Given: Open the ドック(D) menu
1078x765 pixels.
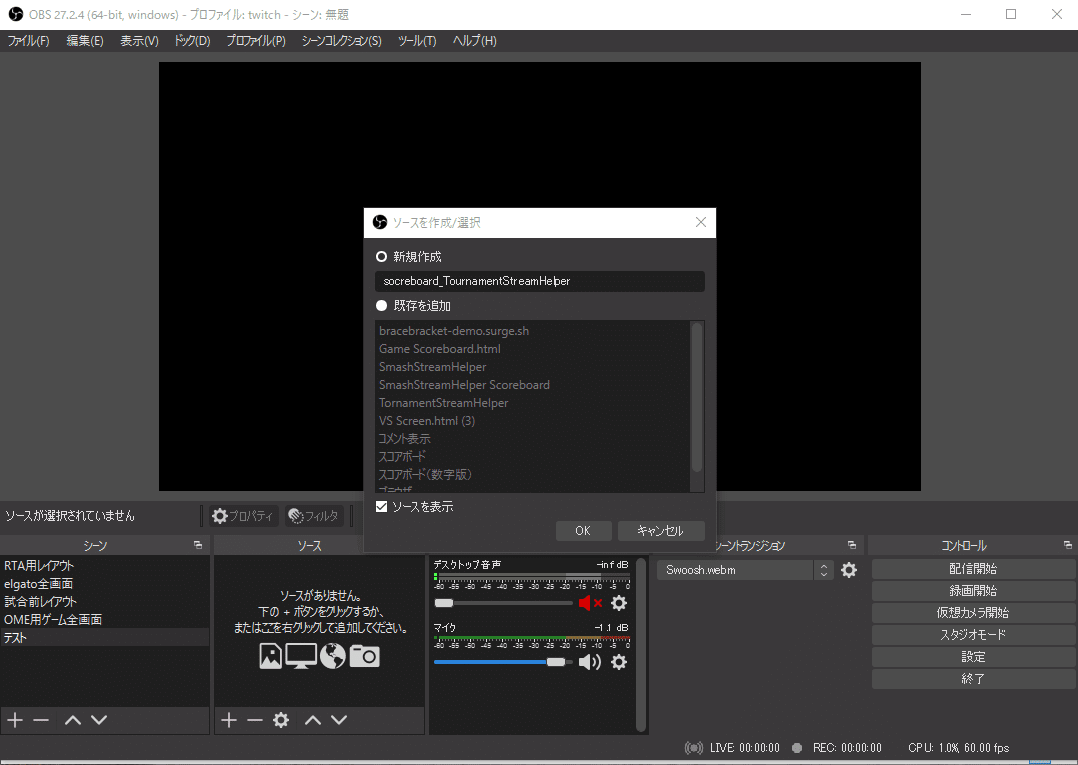Looking at the screenshot, I should pyautogui.click(x=192, y=41).
